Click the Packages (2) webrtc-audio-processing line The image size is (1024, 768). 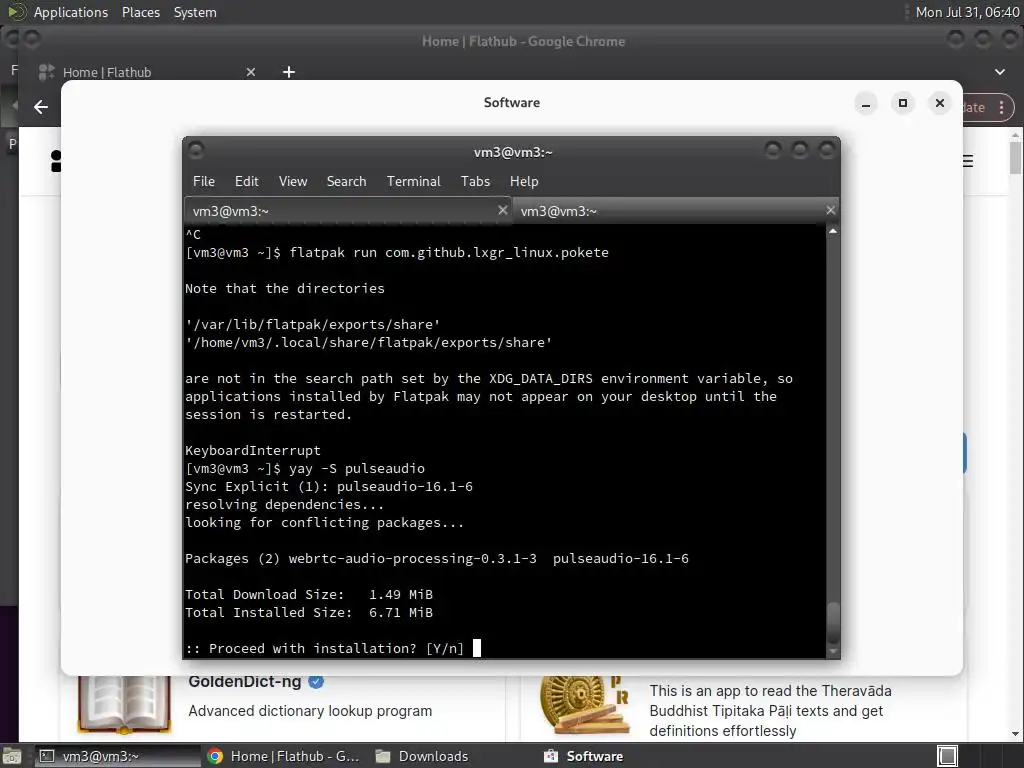coord(437,558)
